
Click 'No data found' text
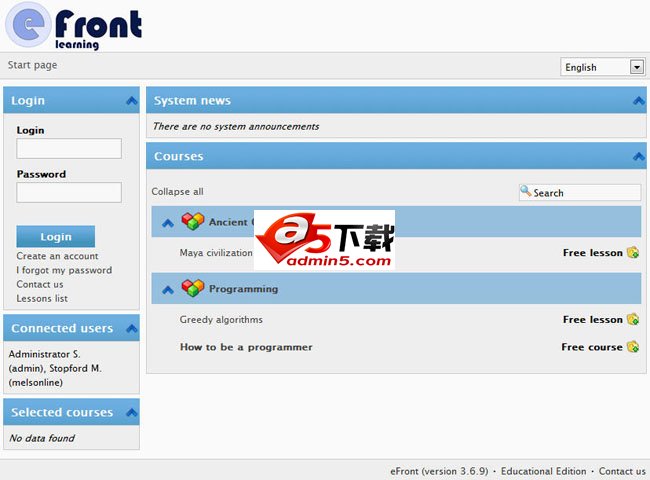[42, 438]
